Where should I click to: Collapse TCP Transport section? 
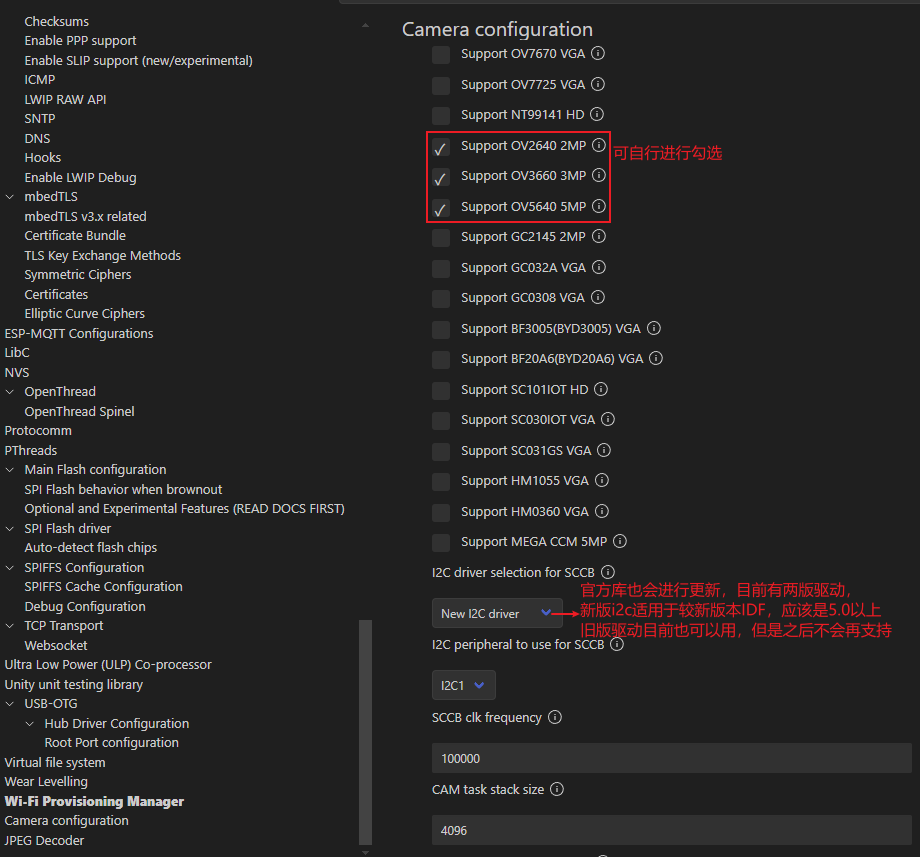10,626
